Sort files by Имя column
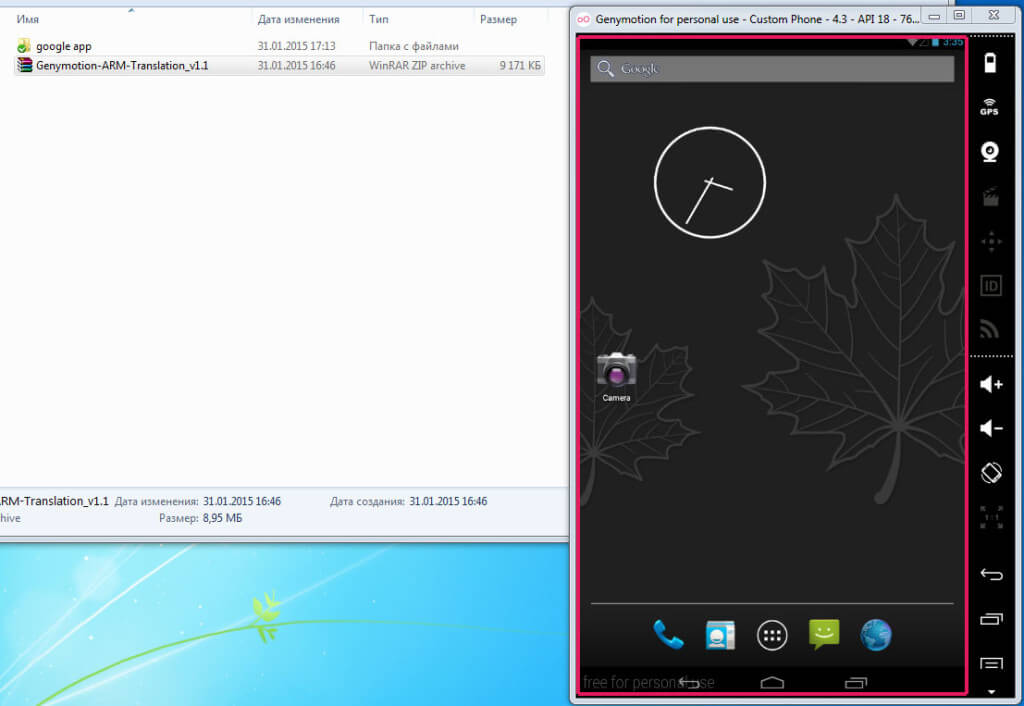The height and width of the screenshot is (706, 1024). pos(27,19)
